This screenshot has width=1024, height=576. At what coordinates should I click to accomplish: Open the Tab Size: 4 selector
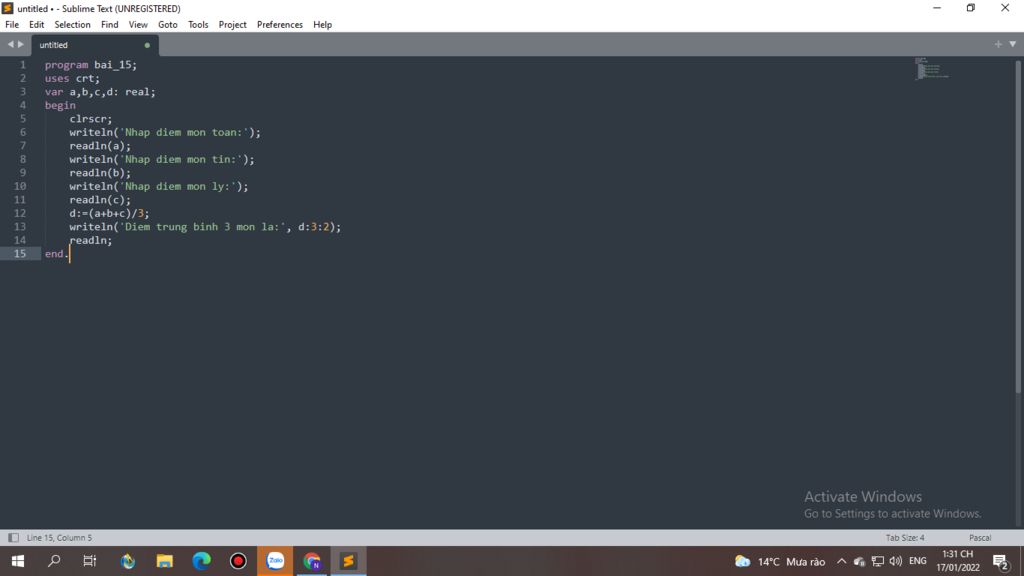coord(905,537)
